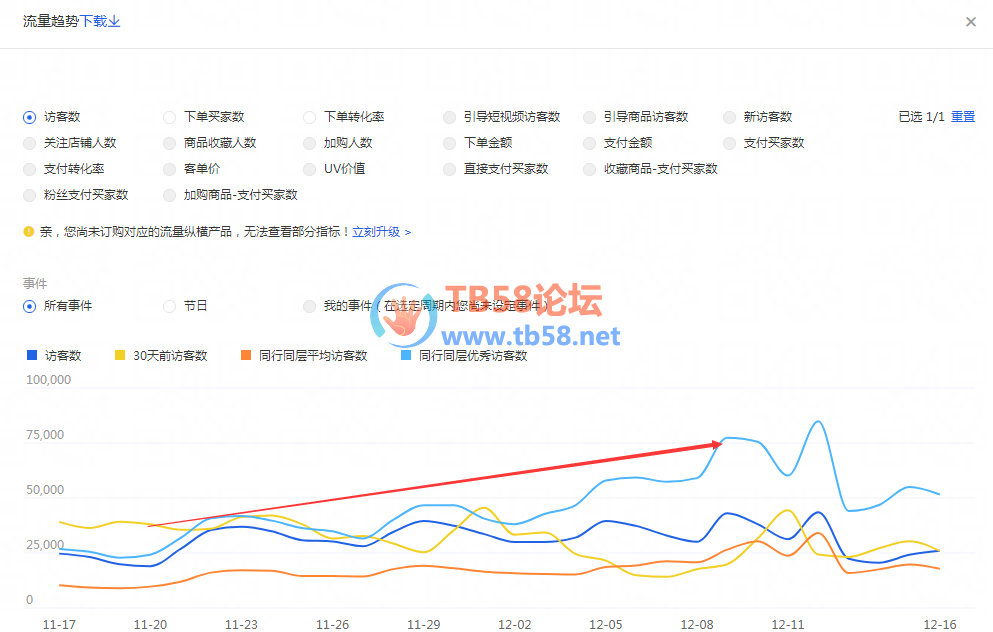
Task: Choose the 我的事件 event option
Action: [310, 306]
